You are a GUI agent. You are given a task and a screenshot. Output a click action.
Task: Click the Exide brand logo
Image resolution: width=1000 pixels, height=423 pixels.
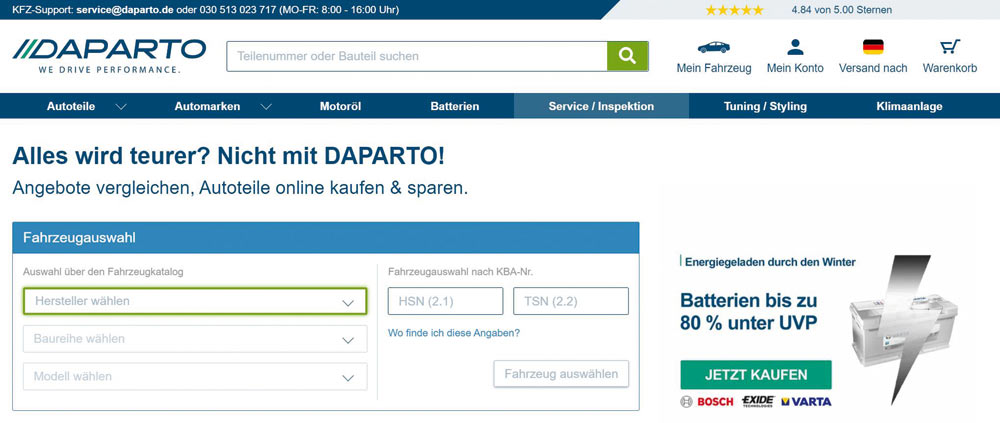tap(758, 401)
